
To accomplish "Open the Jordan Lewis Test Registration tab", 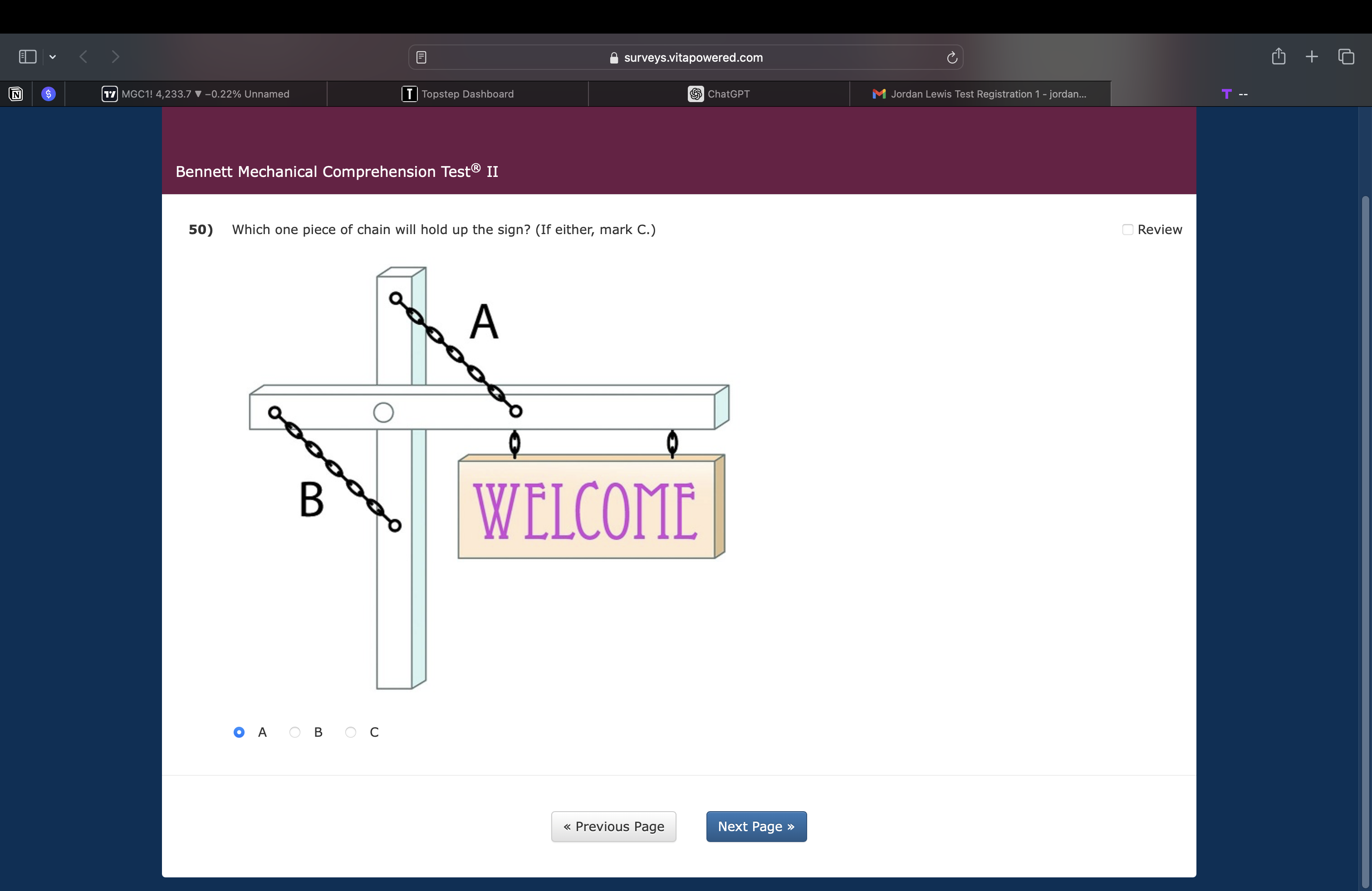I will [x=980, y=94].
